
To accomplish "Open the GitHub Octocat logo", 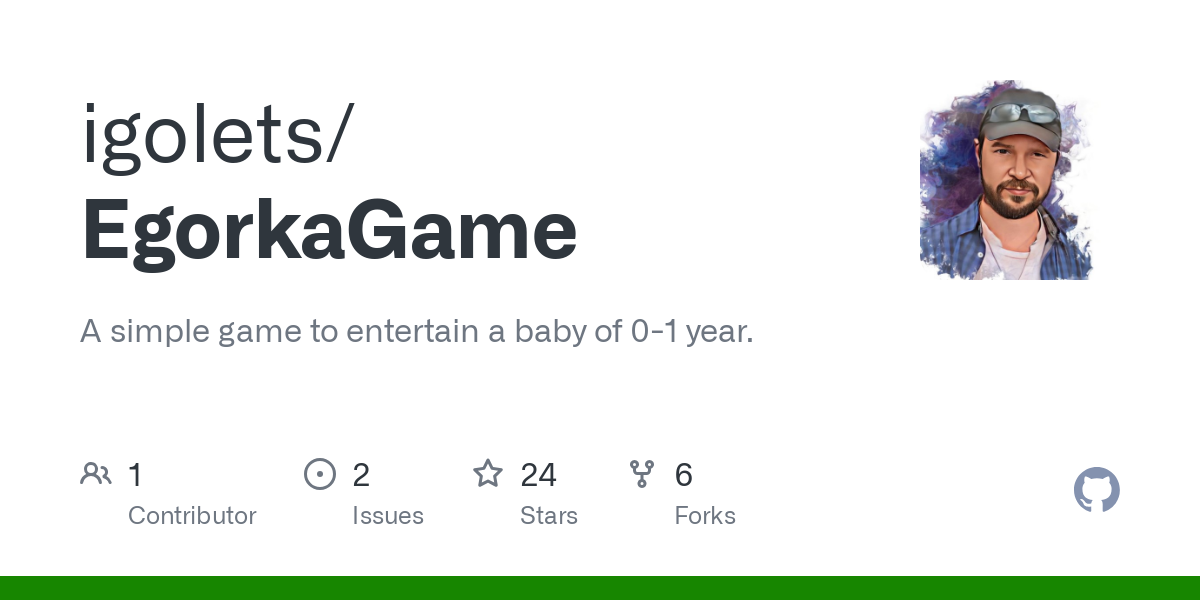I will coord(1096,490).
